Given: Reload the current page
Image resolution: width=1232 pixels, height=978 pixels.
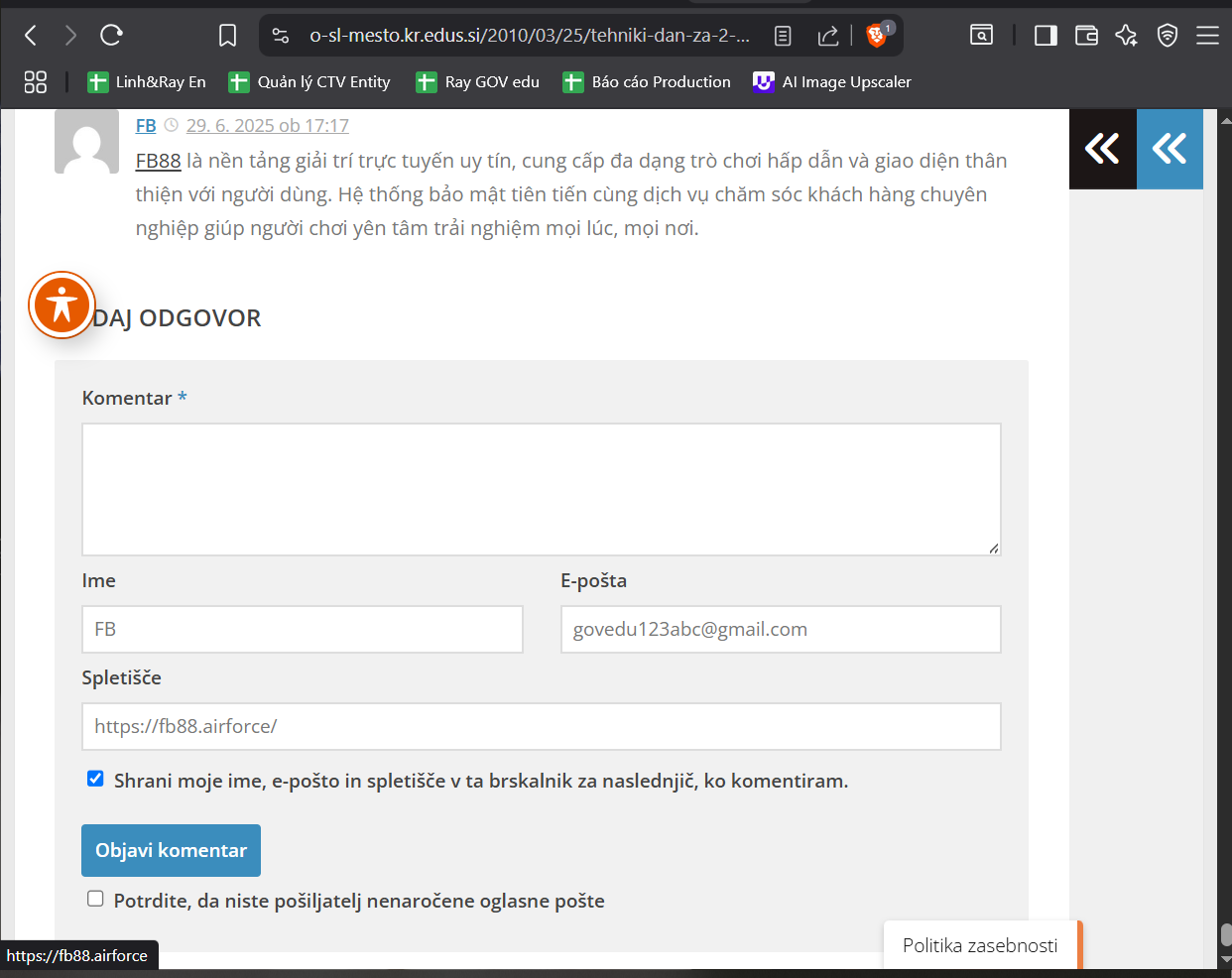Looking at the screenshot, I should pos(111,36).
